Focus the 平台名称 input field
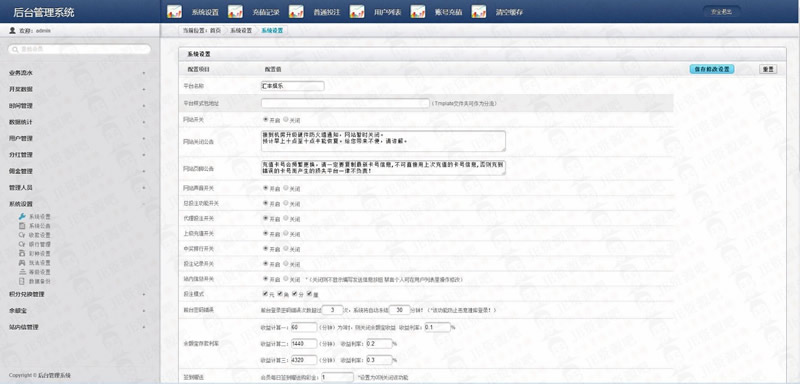The height and width of the screenshot is (384, 800). [292, 86]
